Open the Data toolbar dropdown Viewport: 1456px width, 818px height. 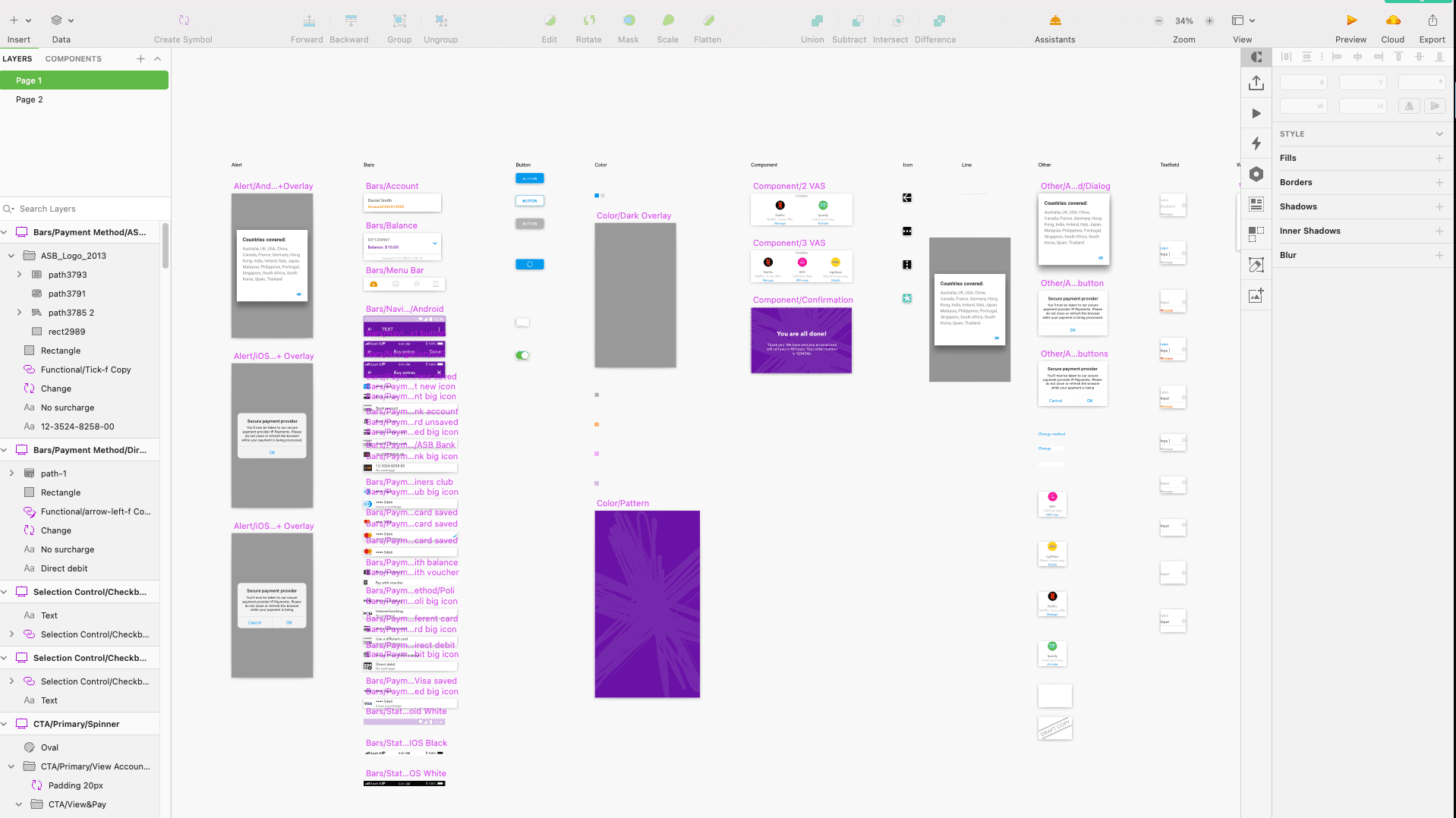pyautogui.click(x=61, y=28)
